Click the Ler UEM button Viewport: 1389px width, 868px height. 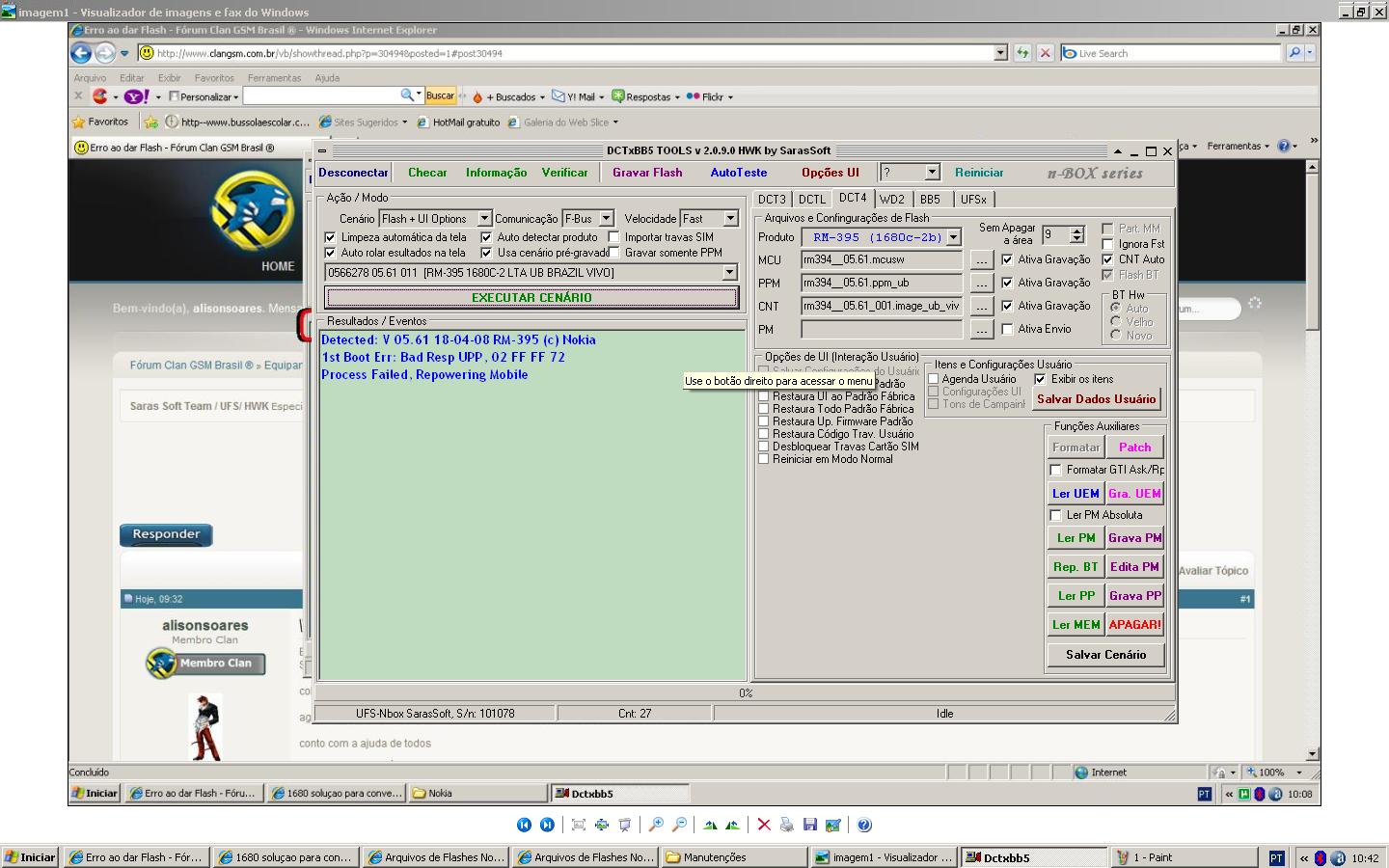1076,494
